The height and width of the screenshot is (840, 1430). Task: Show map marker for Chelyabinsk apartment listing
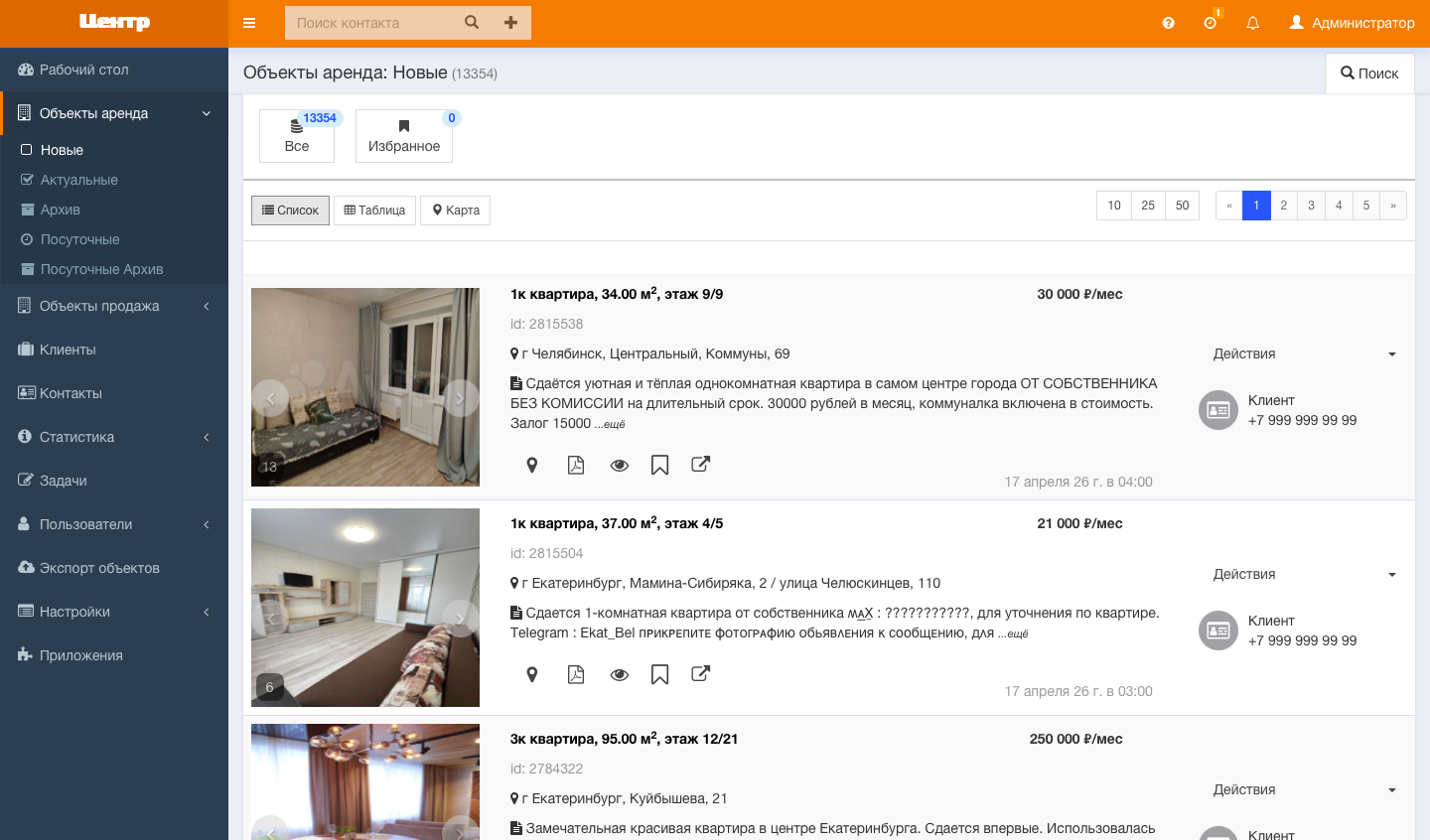(532, 465)
